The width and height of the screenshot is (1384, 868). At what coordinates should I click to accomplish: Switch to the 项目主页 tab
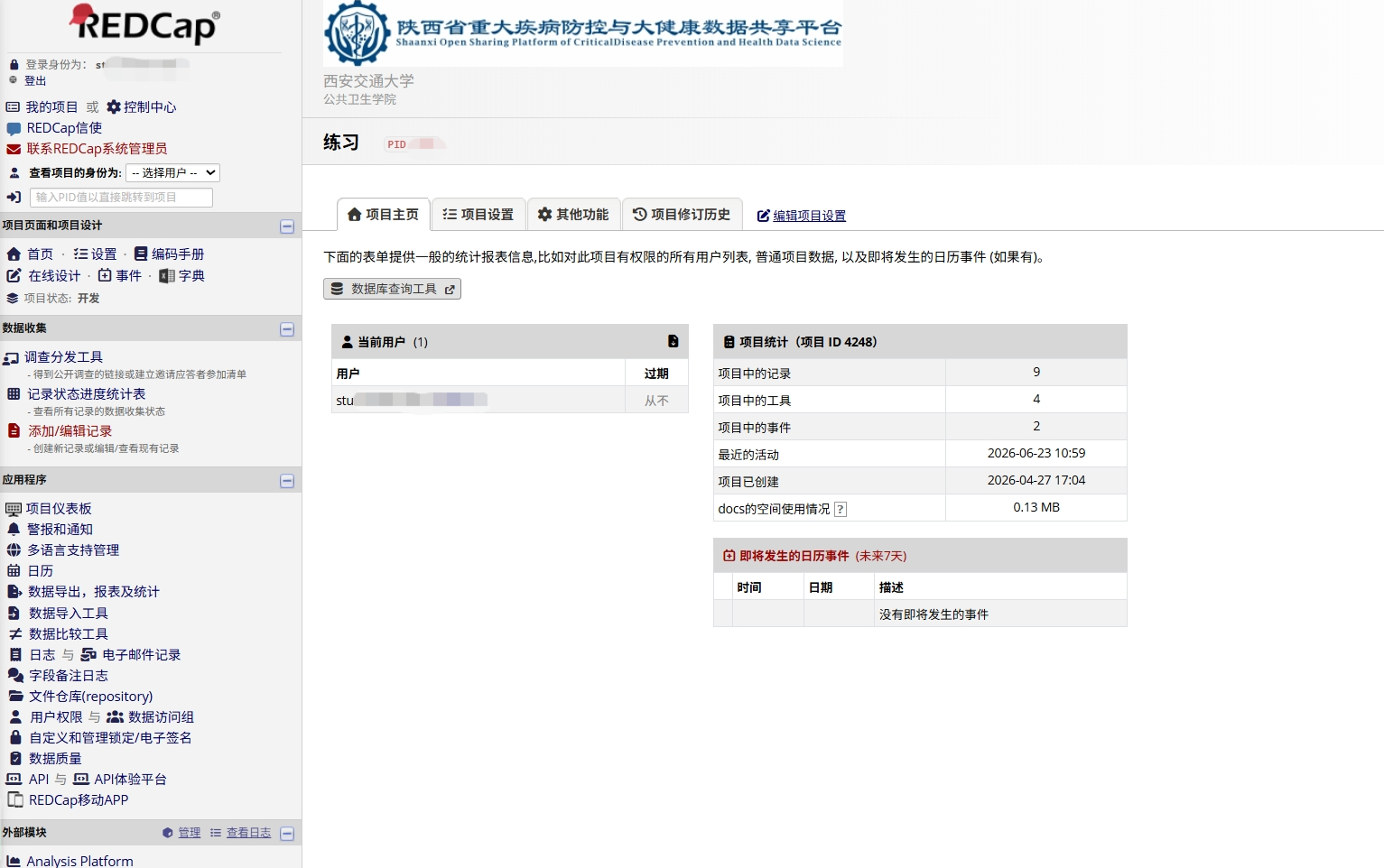pyautogui.click(x=383, y=215)
